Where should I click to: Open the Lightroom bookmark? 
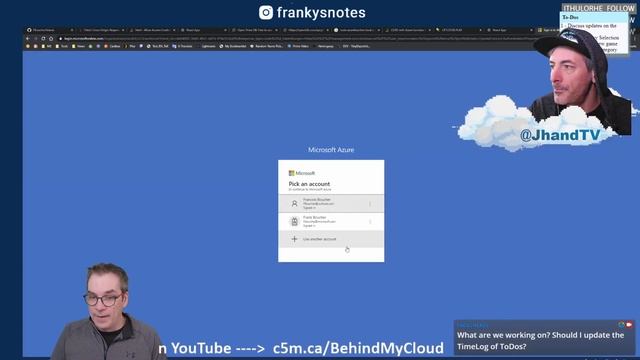click(208, 46)
